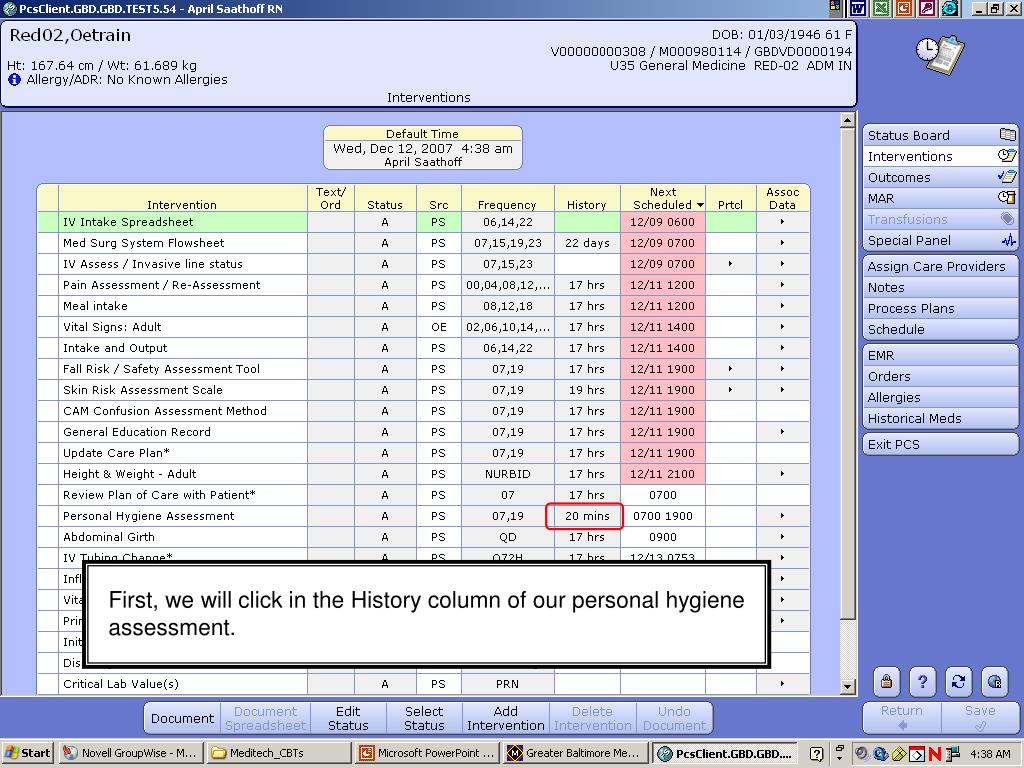Click the Document button
This screenshot has width=1024, height=768.
(x=182, y=718)
